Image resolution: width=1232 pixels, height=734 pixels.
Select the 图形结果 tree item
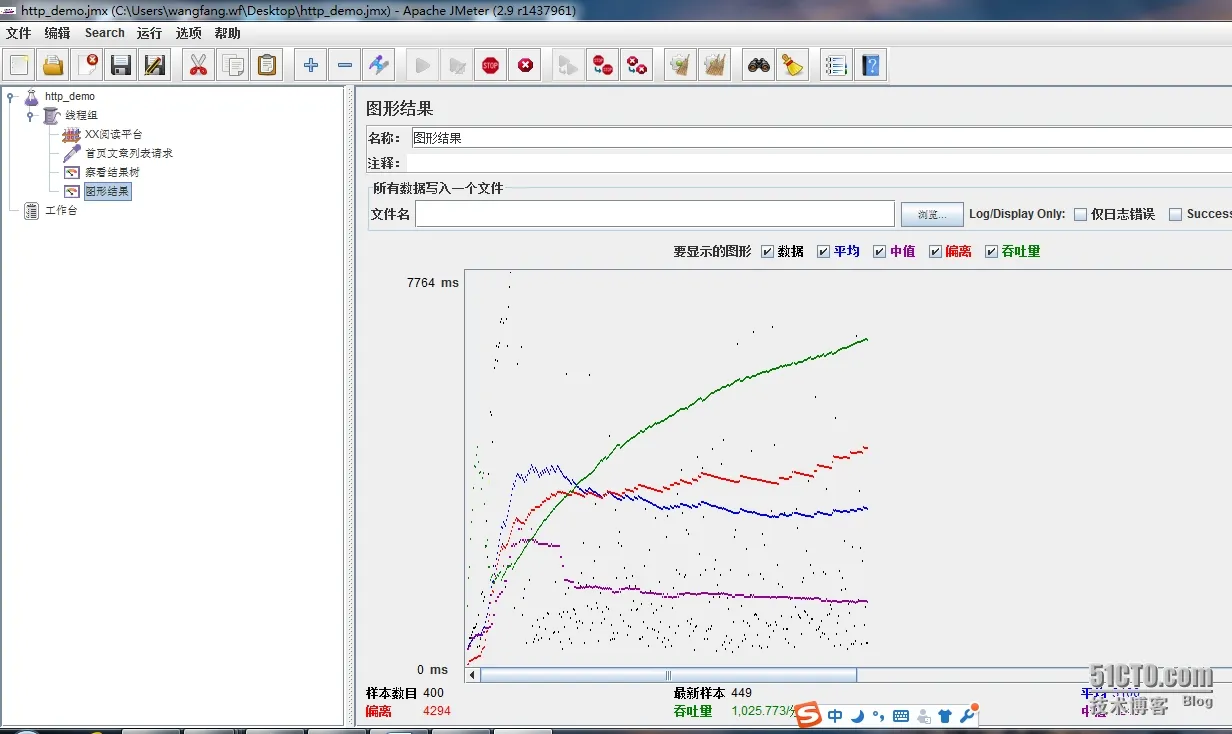coord(107,191)
